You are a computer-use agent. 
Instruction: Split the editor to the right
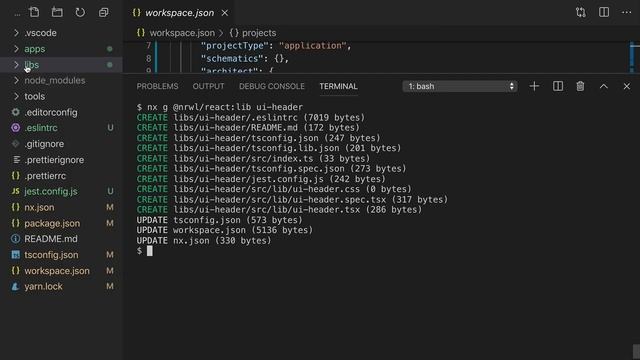tap(604, 12)
